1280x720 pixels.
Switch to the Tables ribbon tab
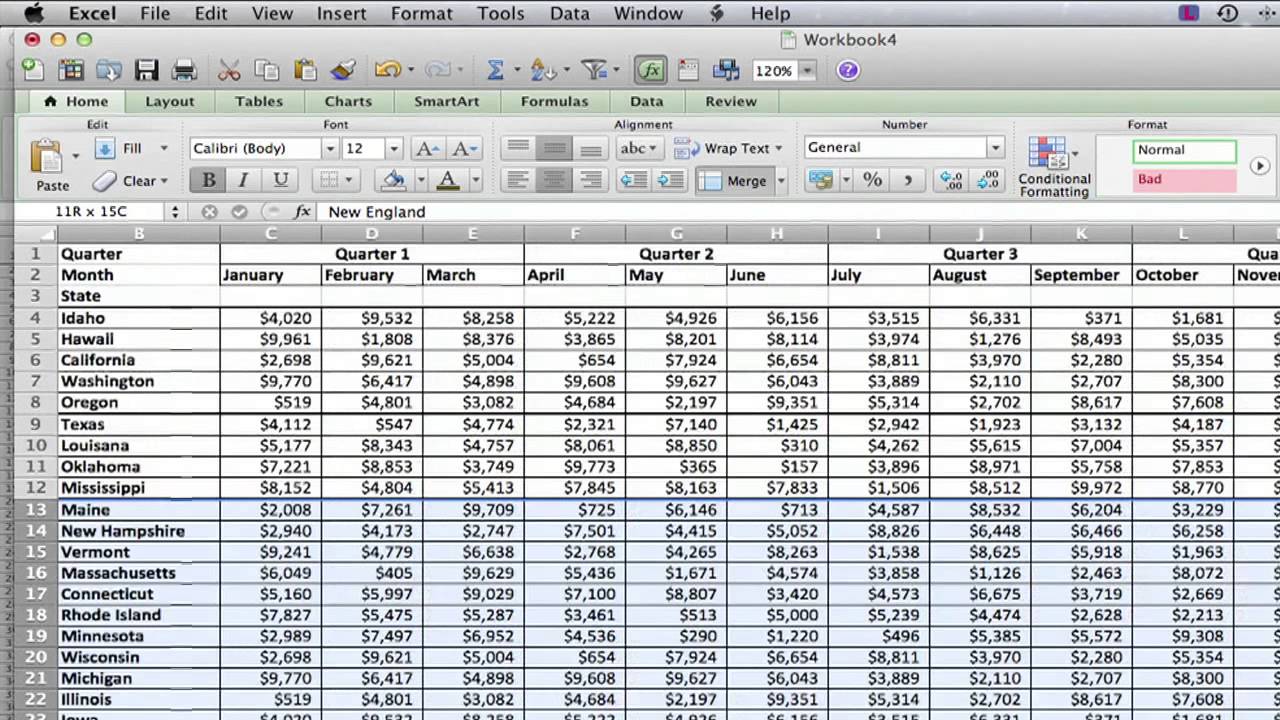point(258,101)
